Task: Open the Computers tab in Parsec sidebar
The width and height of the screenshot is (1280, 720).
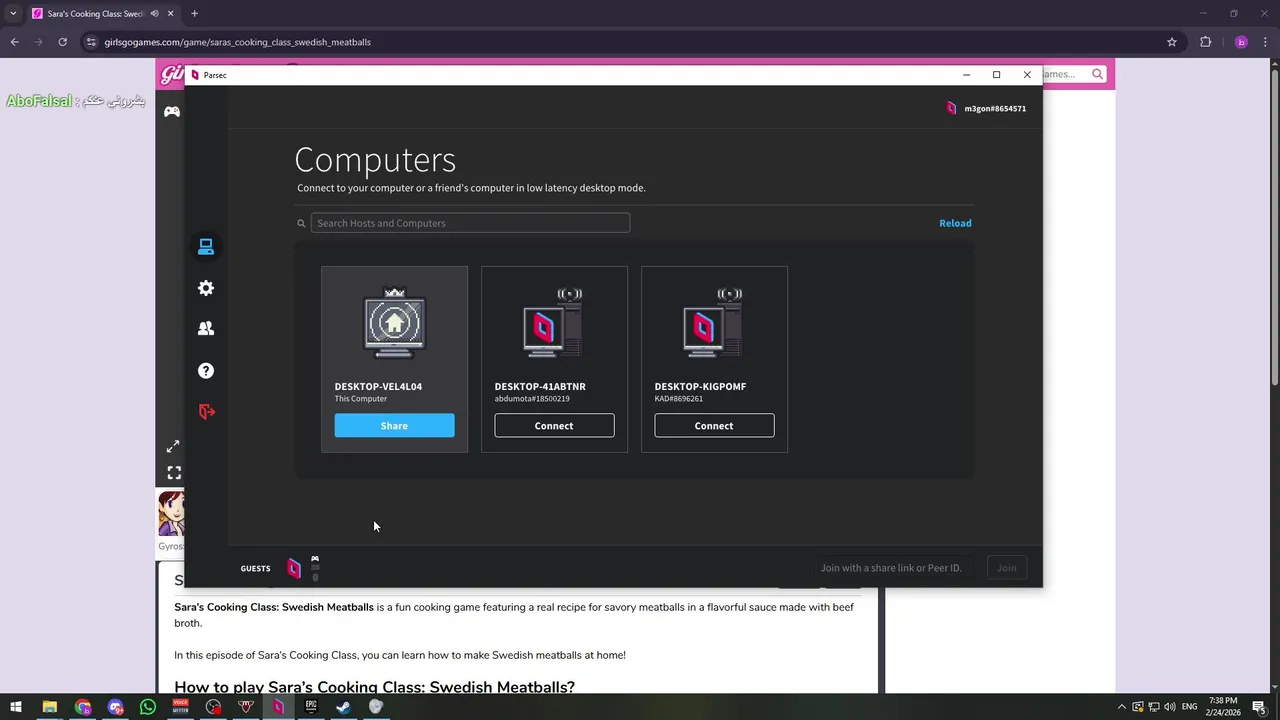Action: (x=206, y=246)
